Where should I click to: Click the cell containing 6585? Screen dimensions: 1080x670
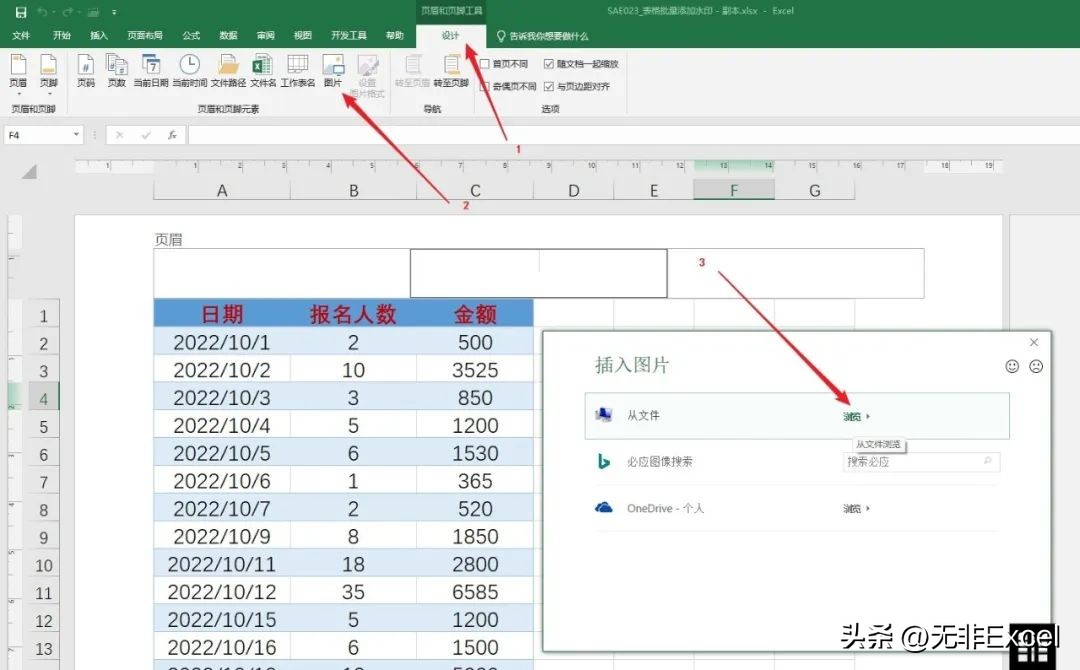pyautogui.click(x=475, y=592)
